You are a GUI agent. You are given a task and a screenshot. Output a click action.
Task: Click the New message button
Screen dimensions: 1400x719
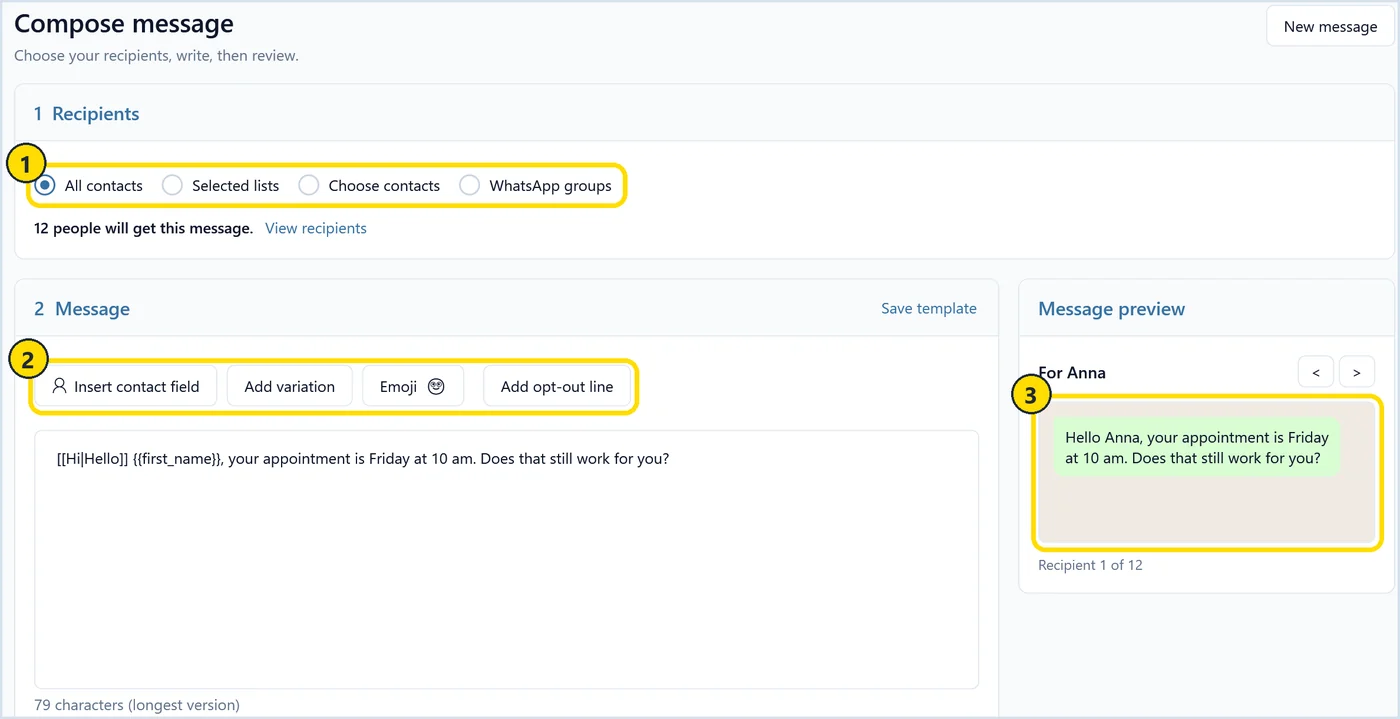1330,27
